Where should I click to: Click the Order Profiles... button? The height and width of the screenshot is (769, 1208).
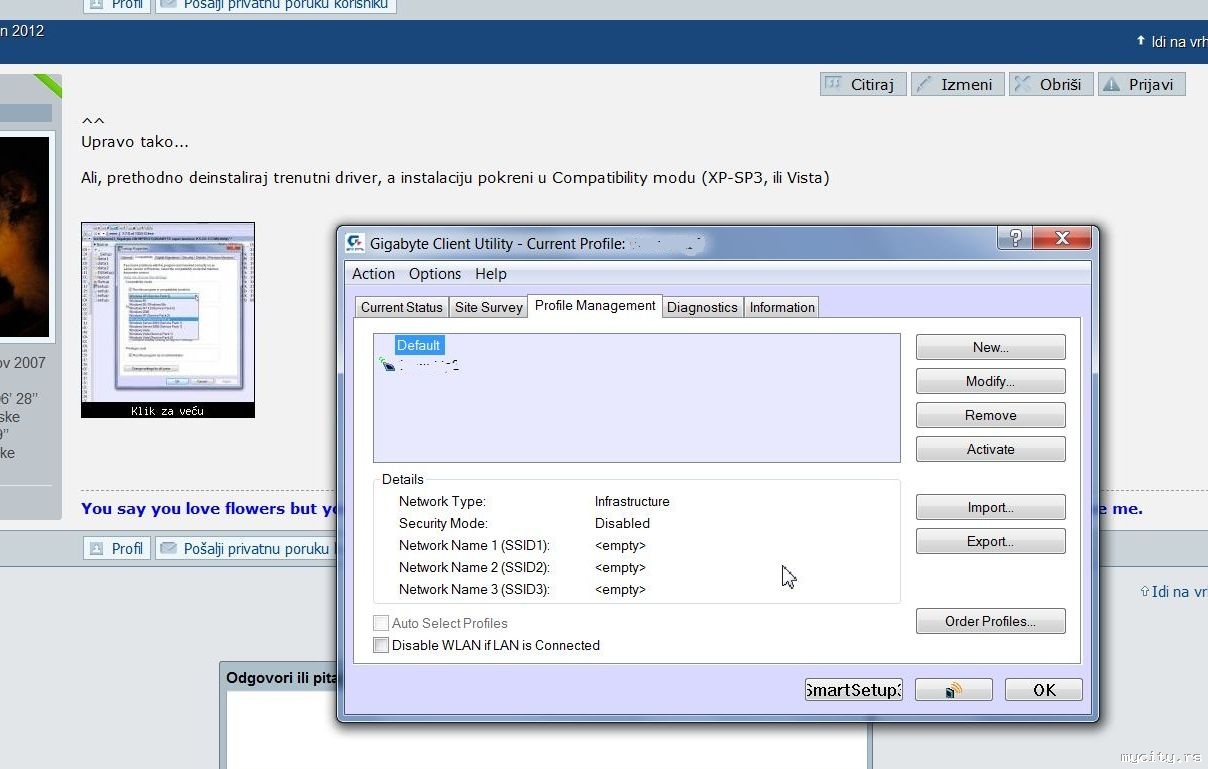coord(990,621)
